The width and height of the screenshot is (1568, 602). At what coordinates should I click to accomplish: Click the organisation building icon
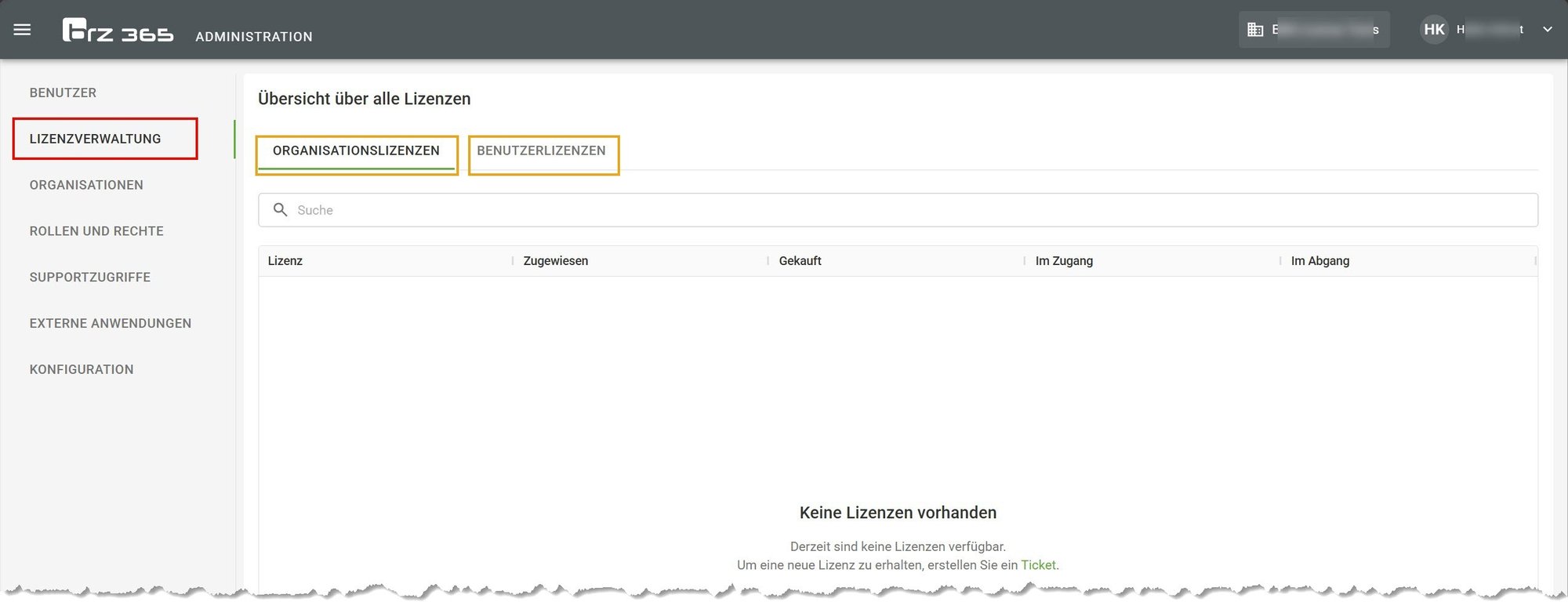point(1255,30)
